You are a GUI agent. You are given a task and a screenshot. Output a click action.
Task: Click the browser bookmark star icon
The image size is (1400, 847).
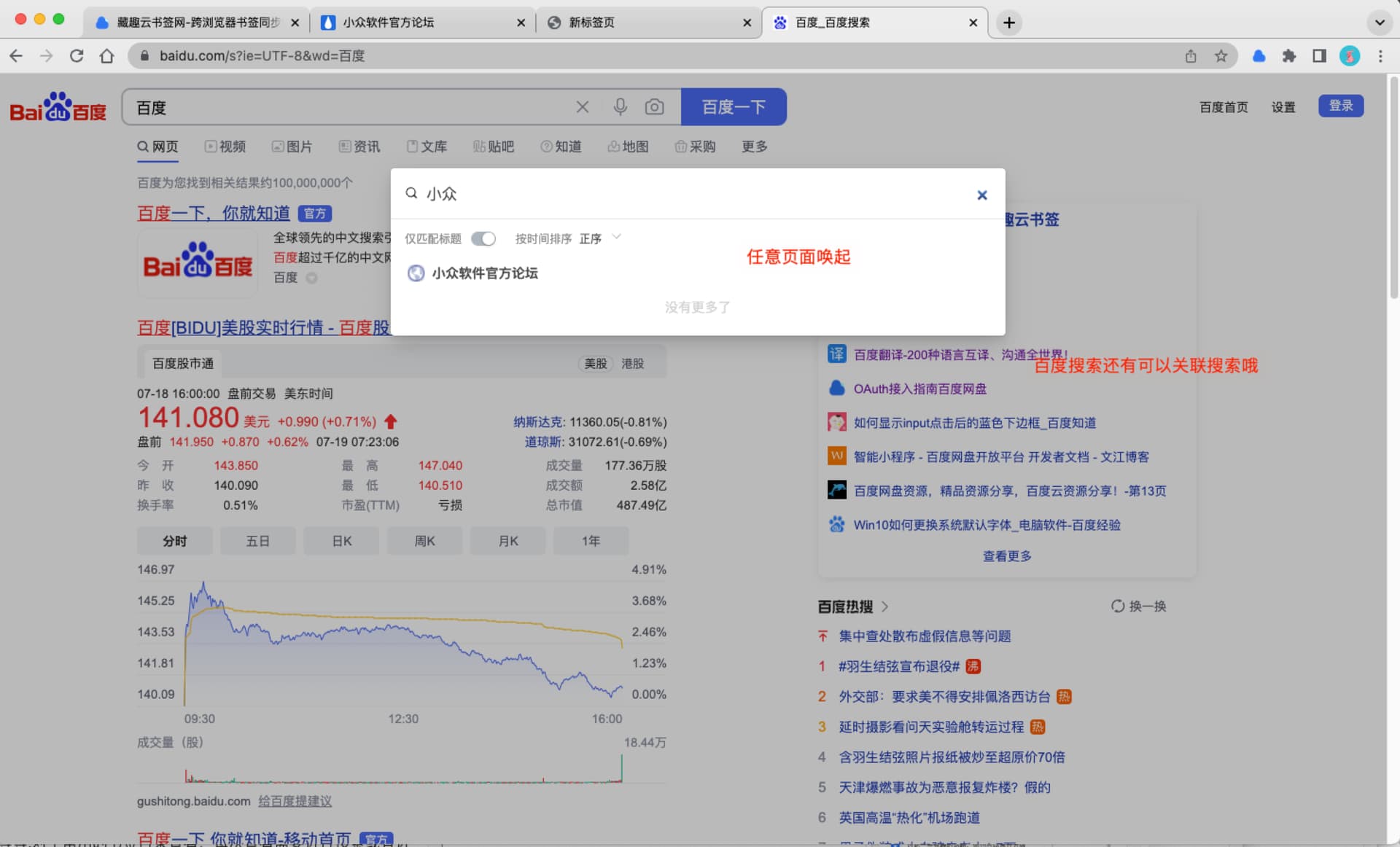(1221, 56)
